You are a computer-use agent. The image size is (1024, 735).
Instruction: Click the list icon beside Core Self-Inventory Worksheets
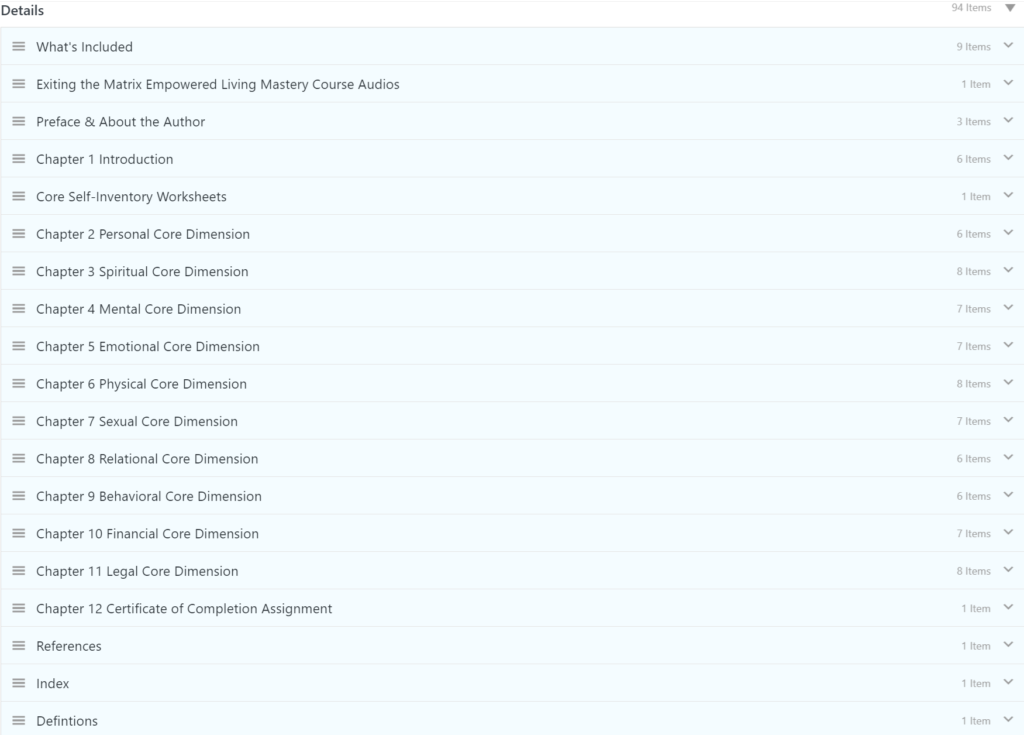click(19, 197)
